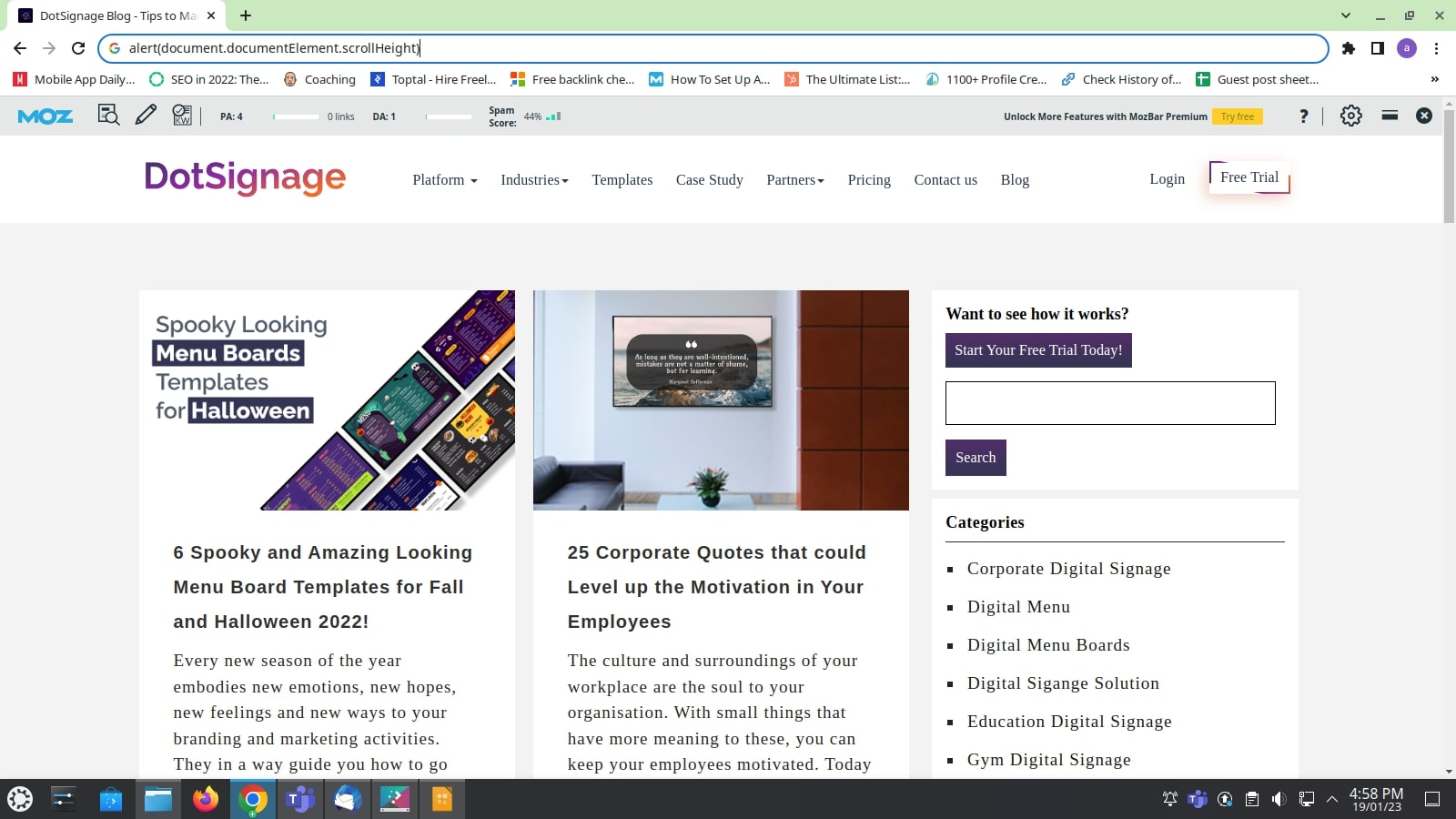Viewport: 1456px width, 819px height.
Task: Try MozBar Premium with Try free button
Action: click(1239, 116)
